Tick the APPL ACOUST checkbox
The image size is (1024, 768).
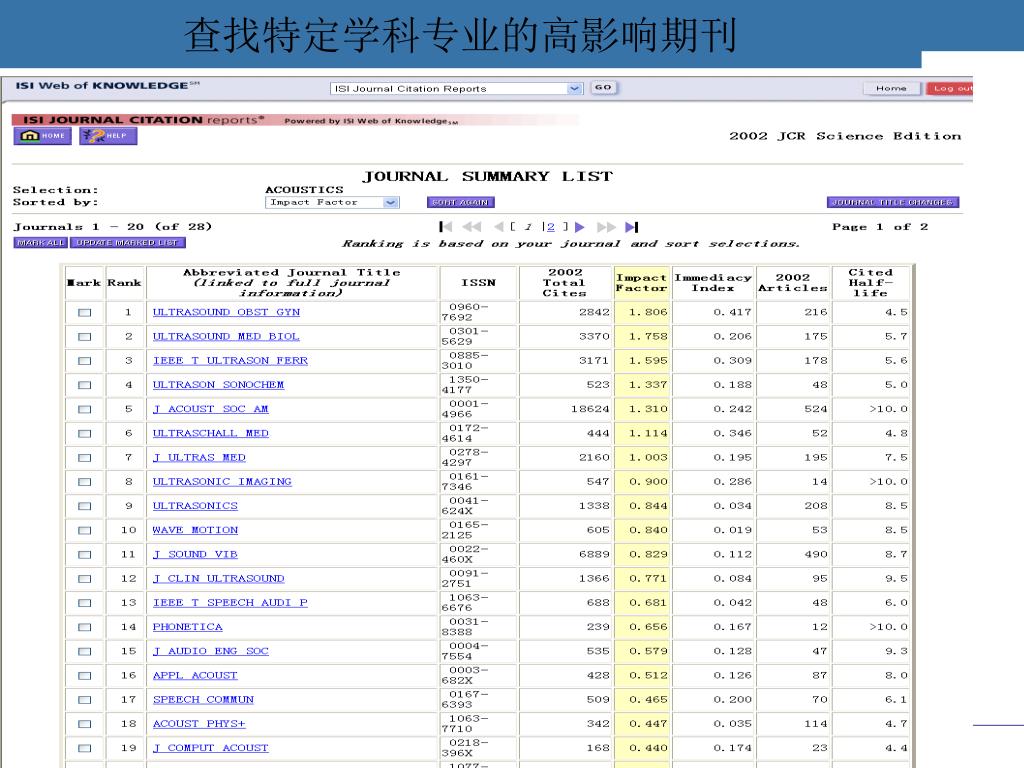85,675
